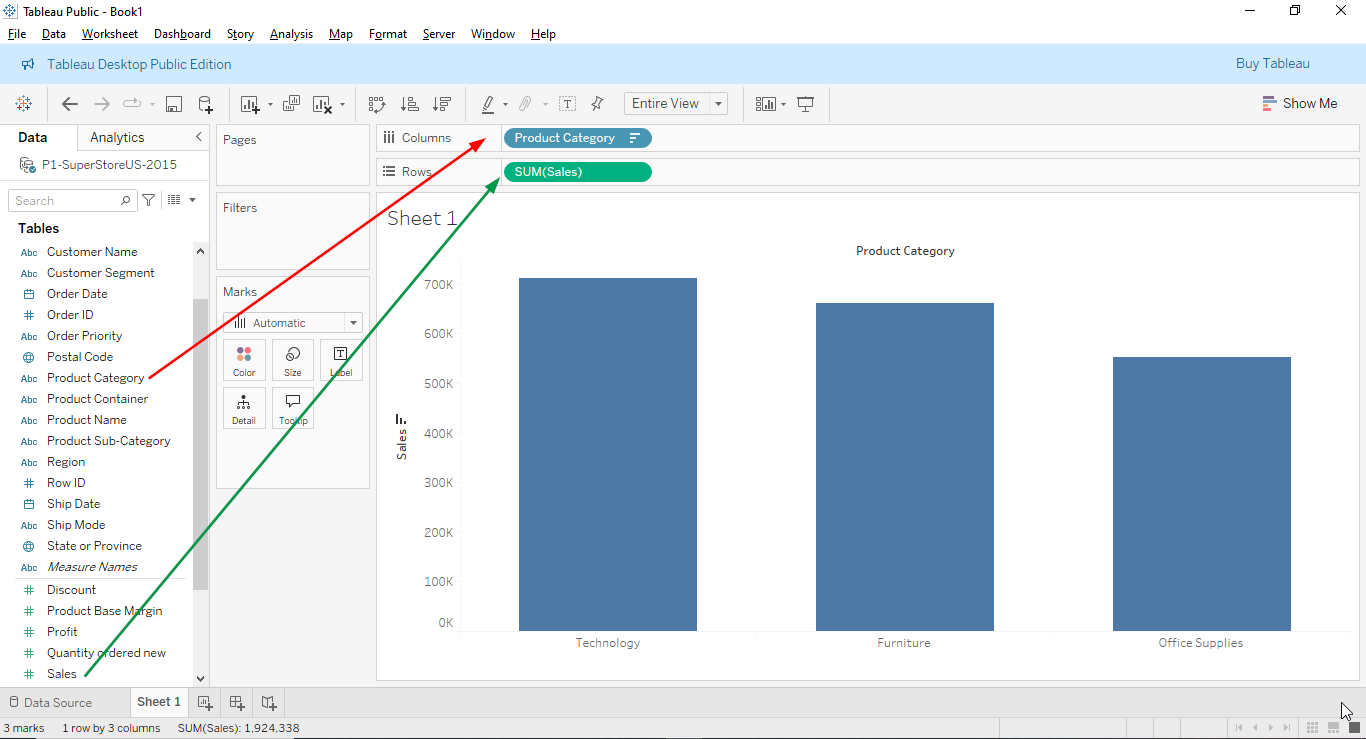Toggle Show Mark Labels in the toolbar
Screen dimensions: 1366x739
pos(567,103)
